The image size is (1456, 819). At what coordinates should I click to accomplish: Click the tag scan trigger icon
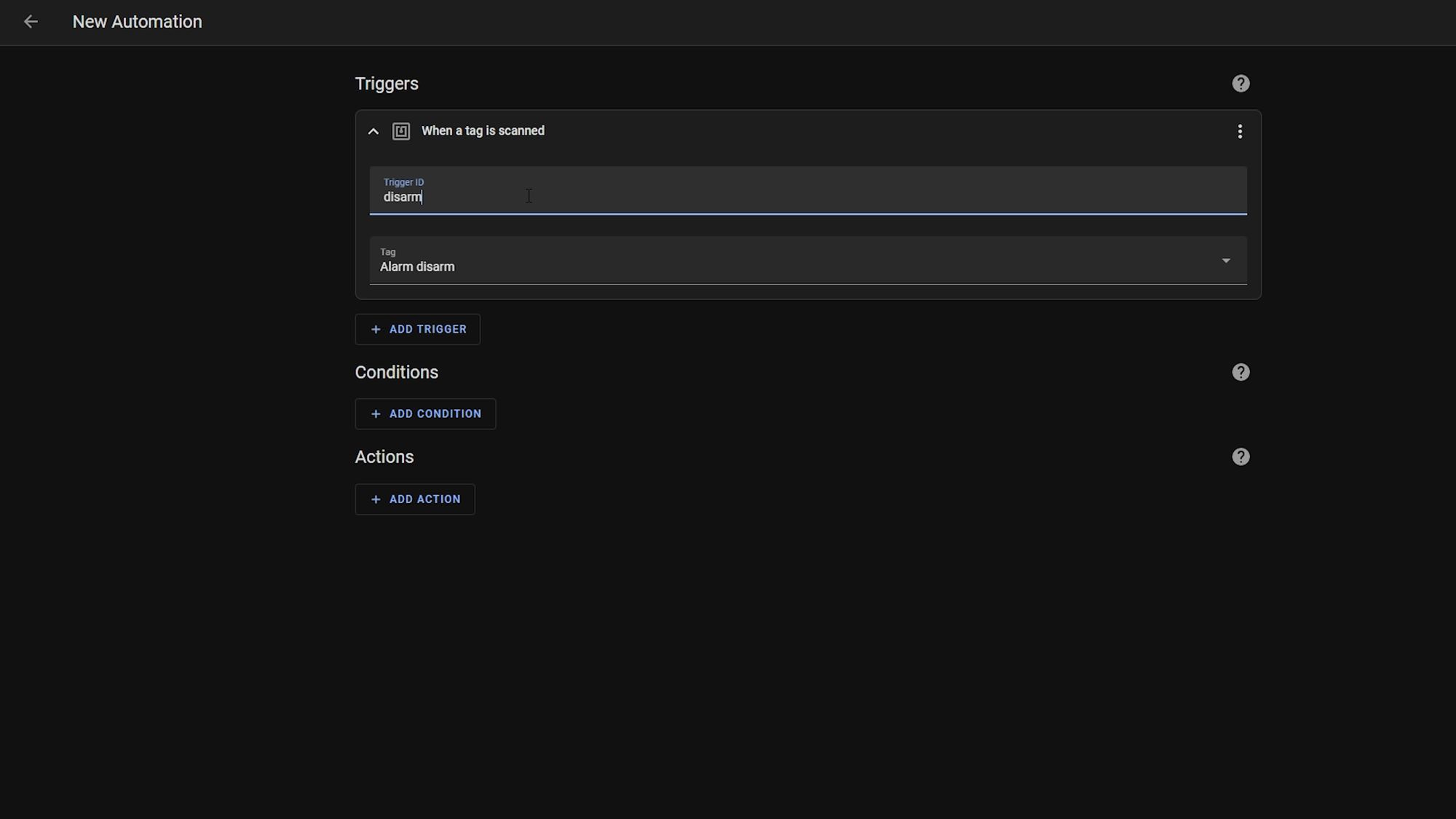(x=400, y=131)
